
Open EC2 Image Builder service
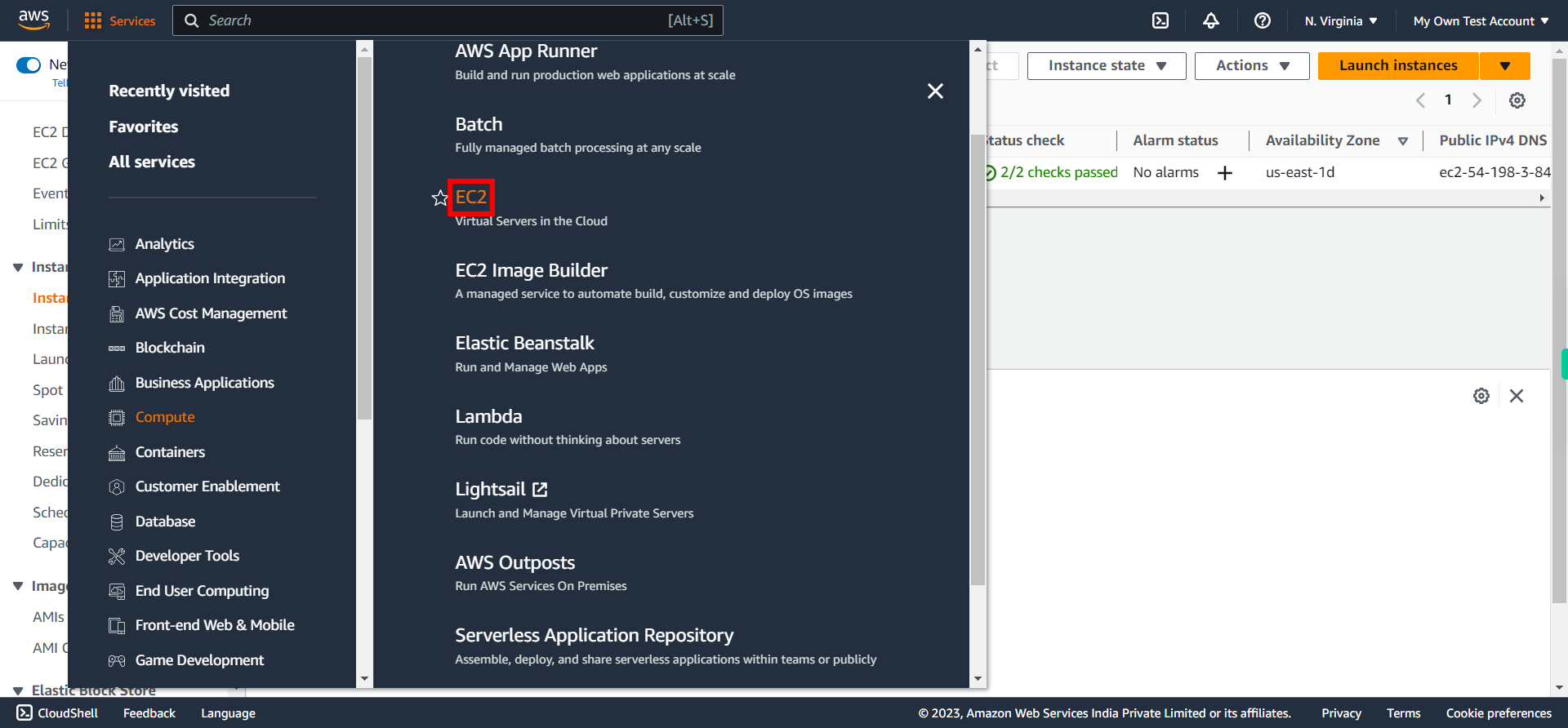point(531,270)
